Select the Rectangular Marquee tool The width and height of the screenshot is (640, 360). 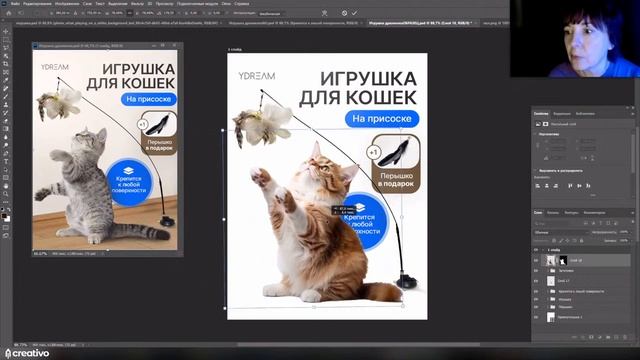point(6,40)
